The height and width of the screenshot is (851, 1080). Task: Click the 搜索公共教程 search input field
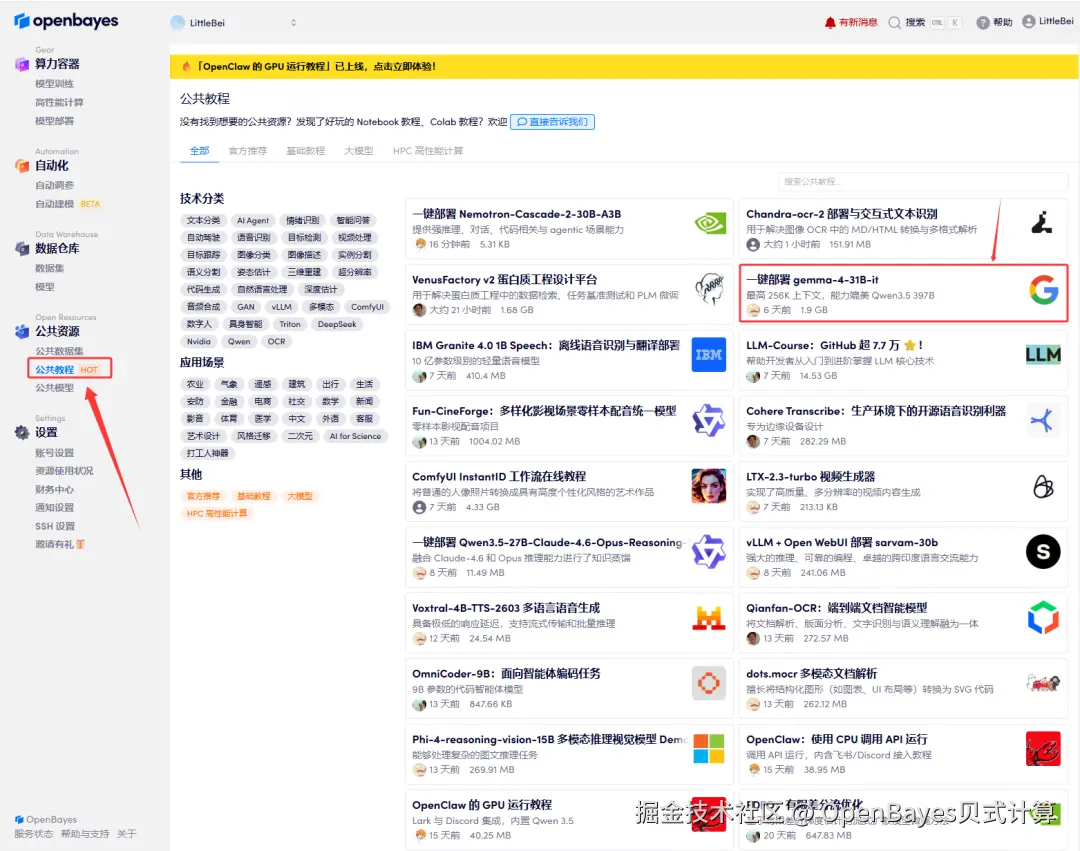(x=922, y=181)
